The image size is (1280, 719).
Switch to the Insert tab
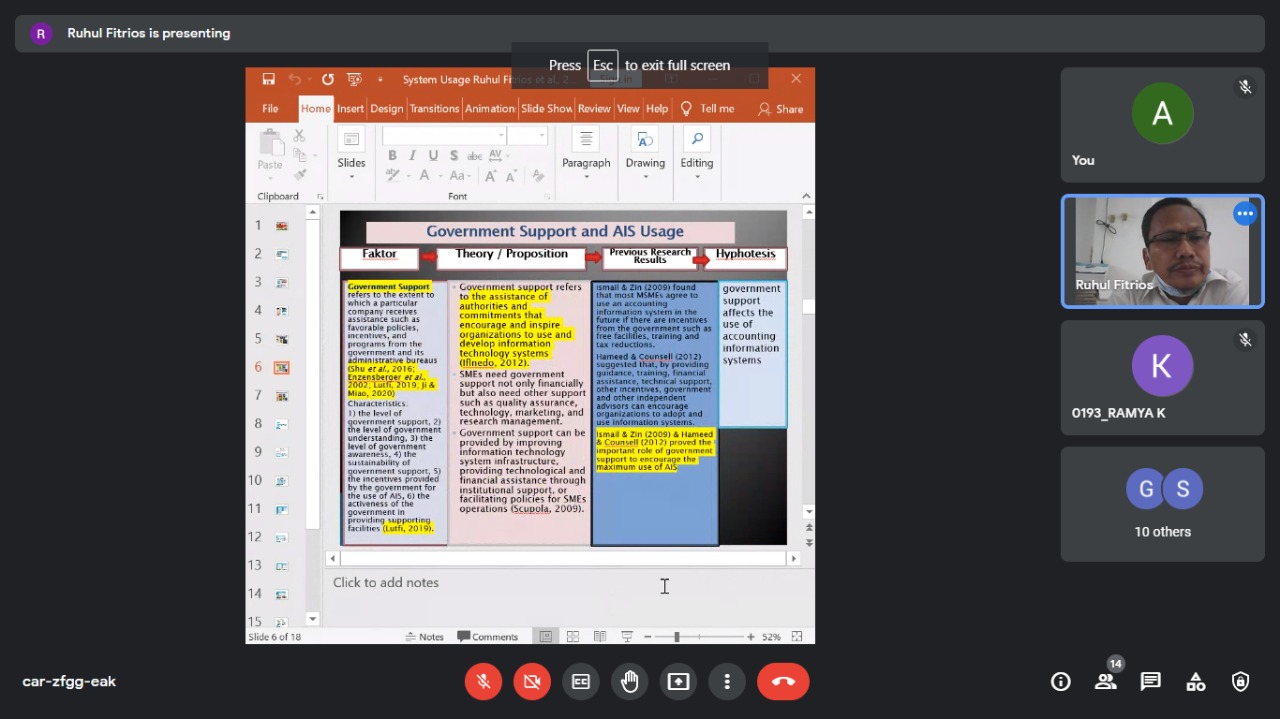[350, 109]
